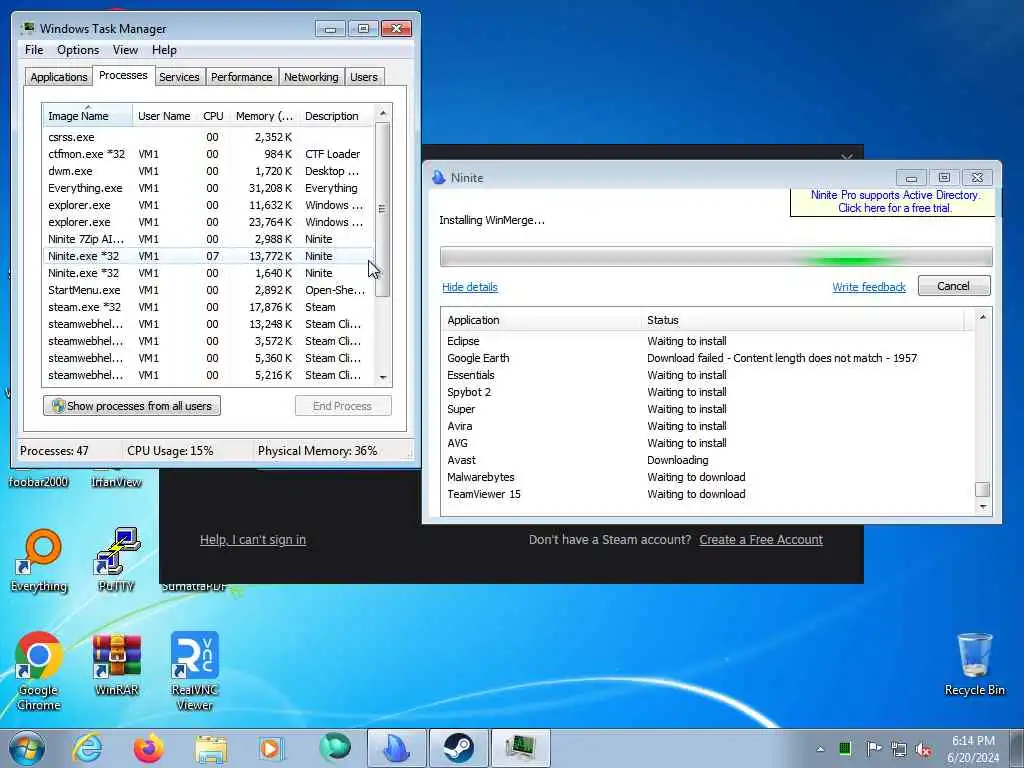Open the View menu in Task Manager
The image size is (1024, 768).
pos(125,50)
